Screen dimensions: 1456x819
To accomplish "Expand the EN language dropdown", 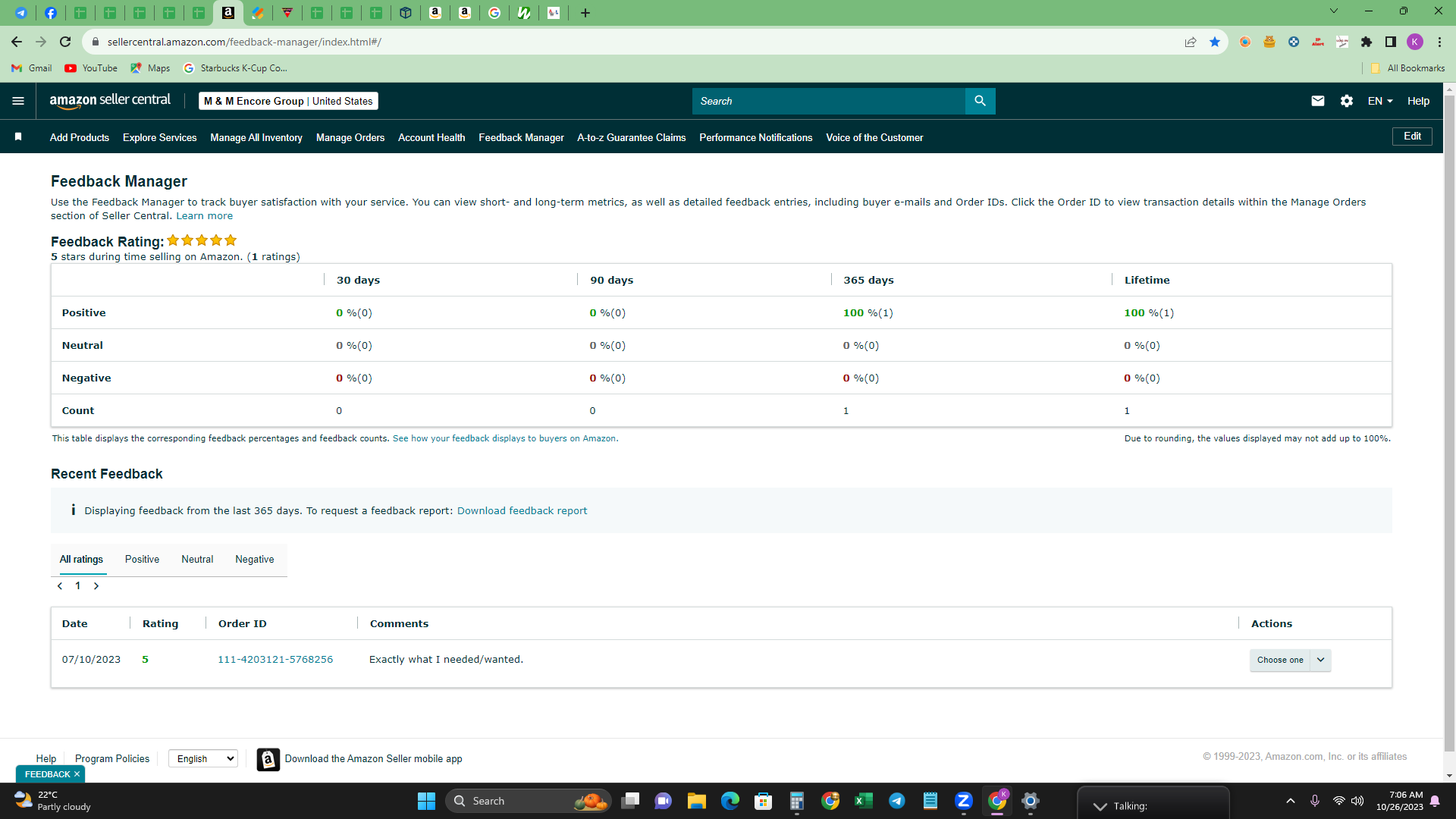I will (1380, 101).
